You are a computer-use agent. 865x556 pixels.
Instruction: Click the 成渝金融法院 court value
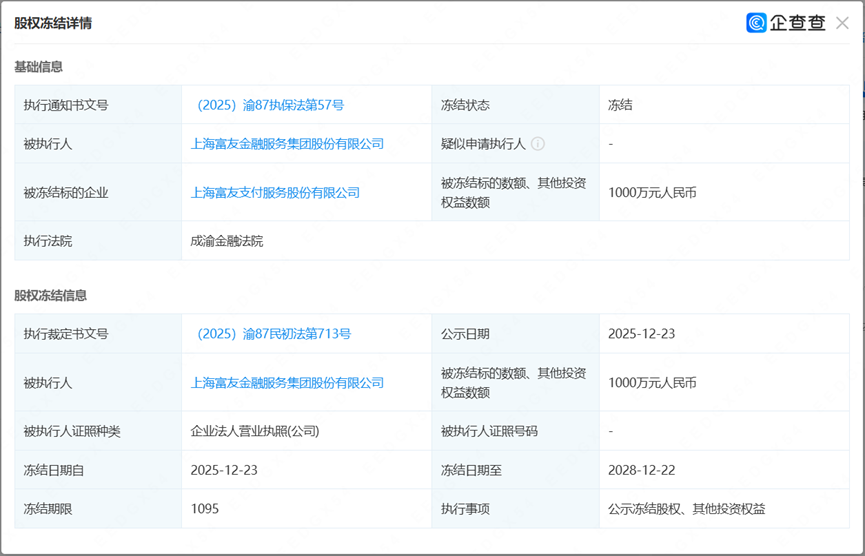point(227,241)
